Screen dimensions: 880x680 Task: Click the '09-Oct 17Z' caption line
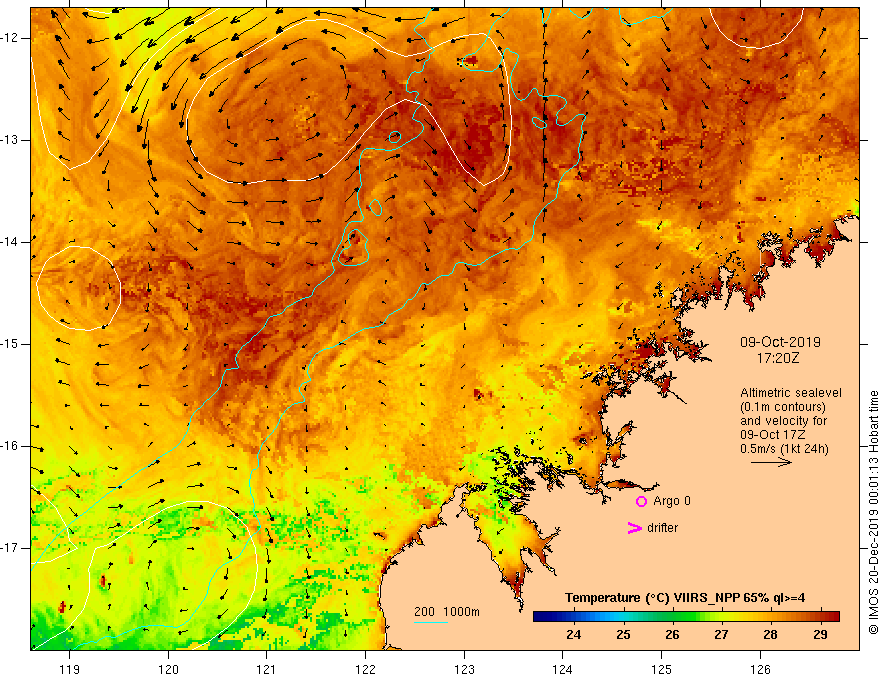[774, 435]
